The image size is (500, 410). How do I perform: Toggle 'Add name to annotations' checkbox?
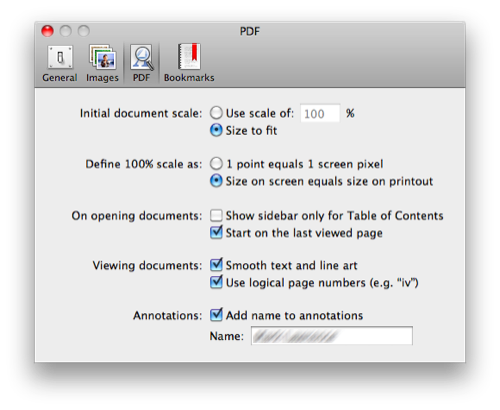pos(216,315)
